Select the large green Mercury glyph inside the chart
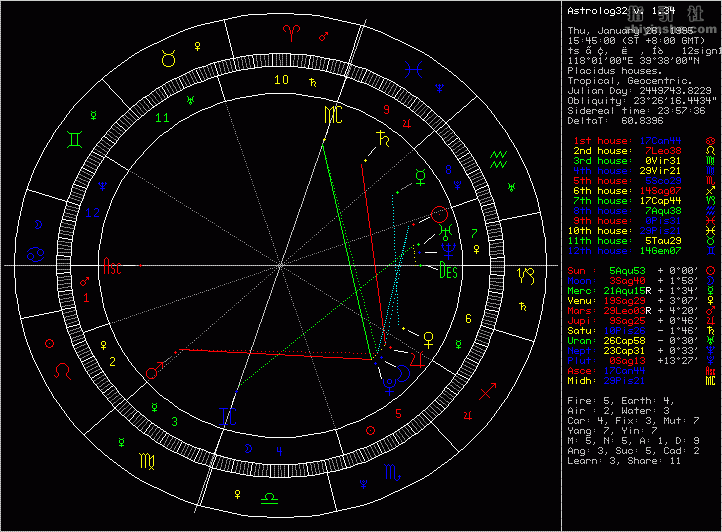The height and width of the screenshot is (532, 722). (420, 177)
